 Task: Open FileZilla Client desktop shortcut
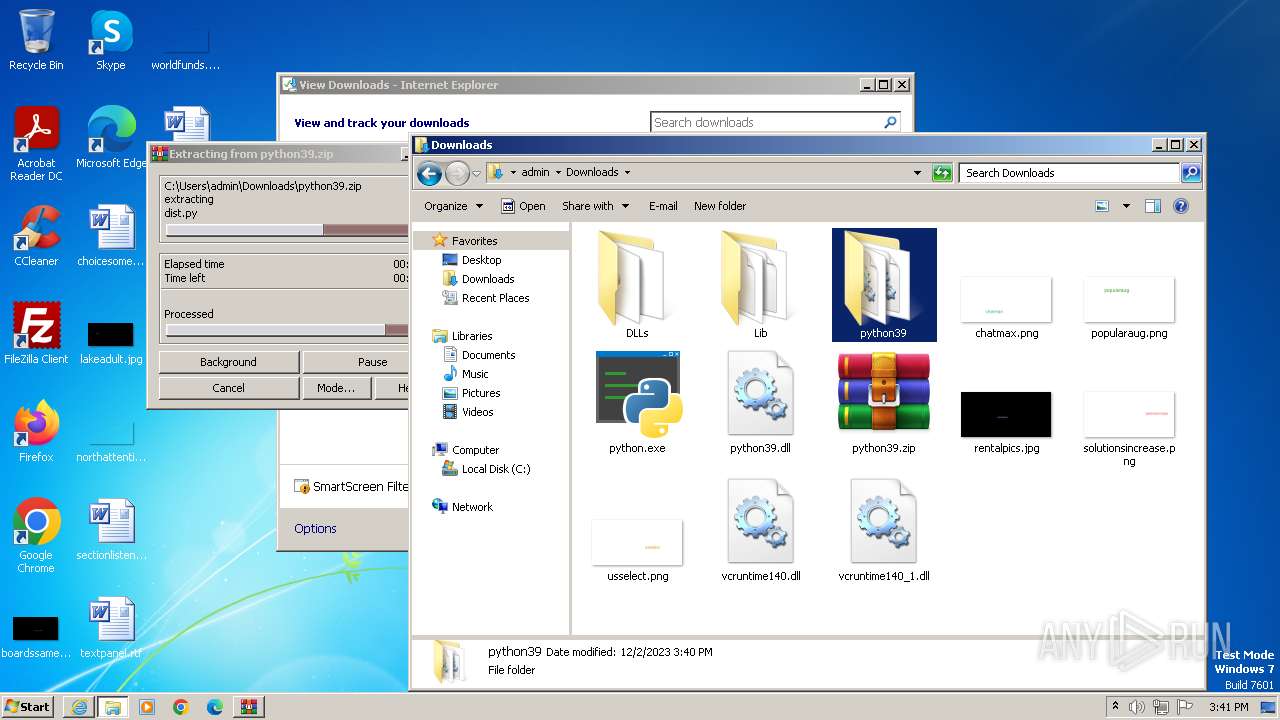[36, 334]
